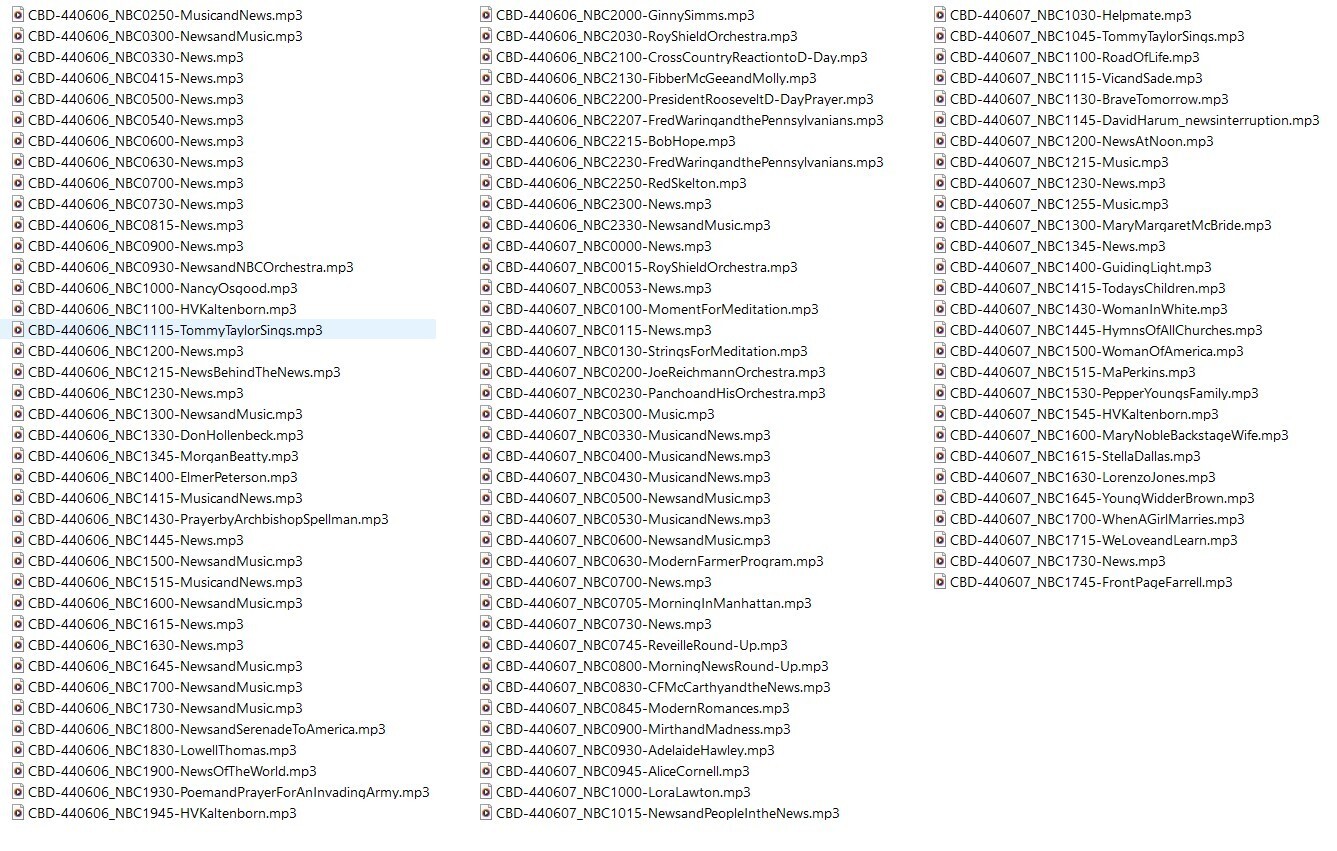
Task: Select file CBD-440607_NBC1400-GuidingLight.mp3
Action: coord(1081,267)
